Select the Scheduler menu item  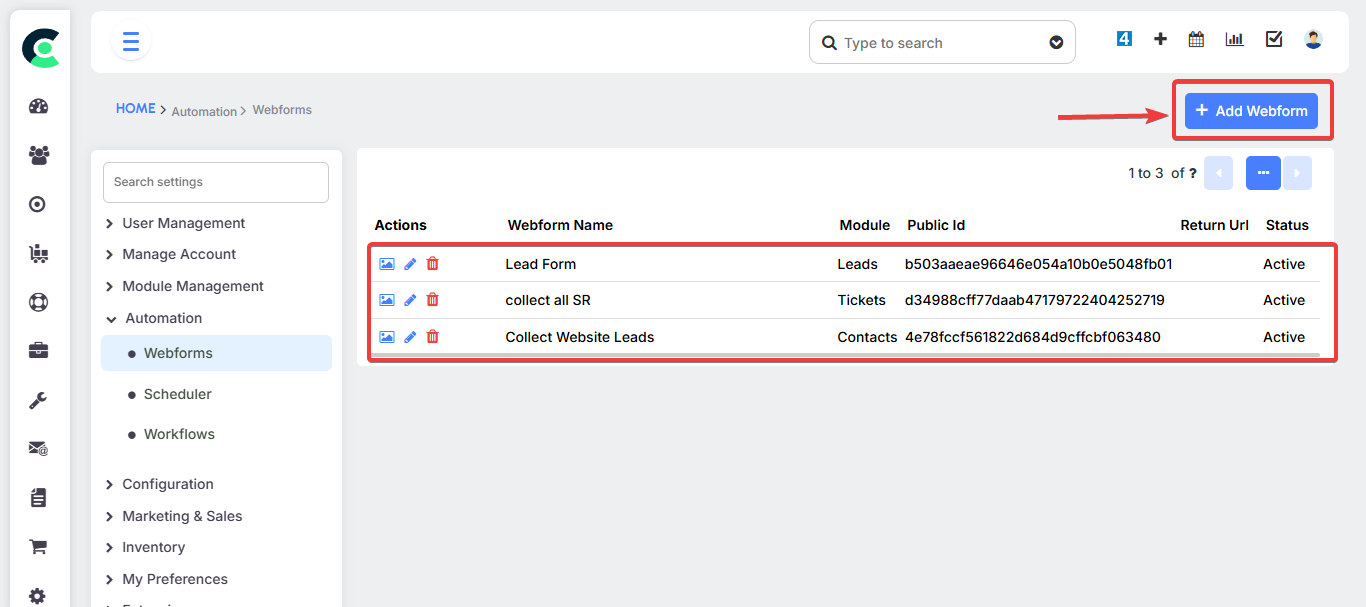point(178,394)
